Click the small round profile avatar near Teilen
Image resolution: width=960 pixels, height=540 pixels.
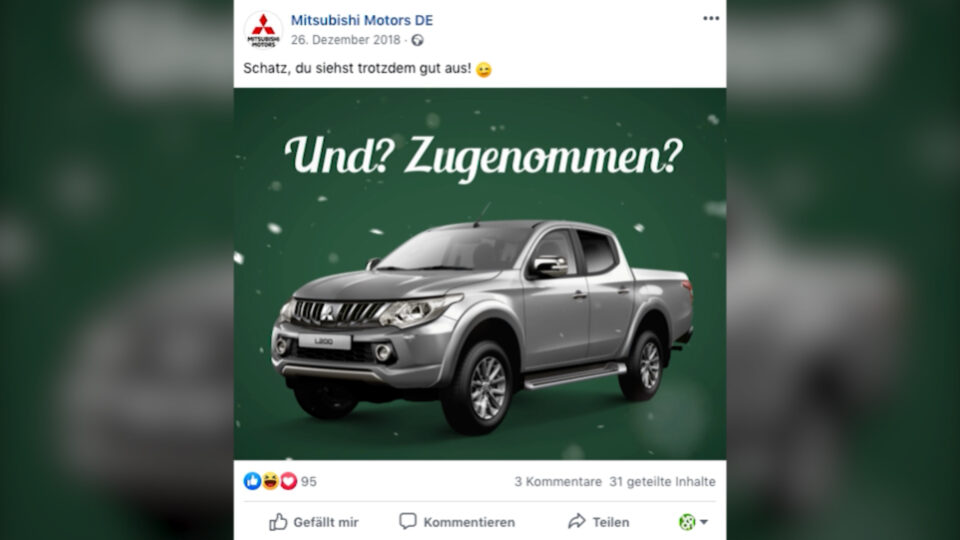(687, 522)
